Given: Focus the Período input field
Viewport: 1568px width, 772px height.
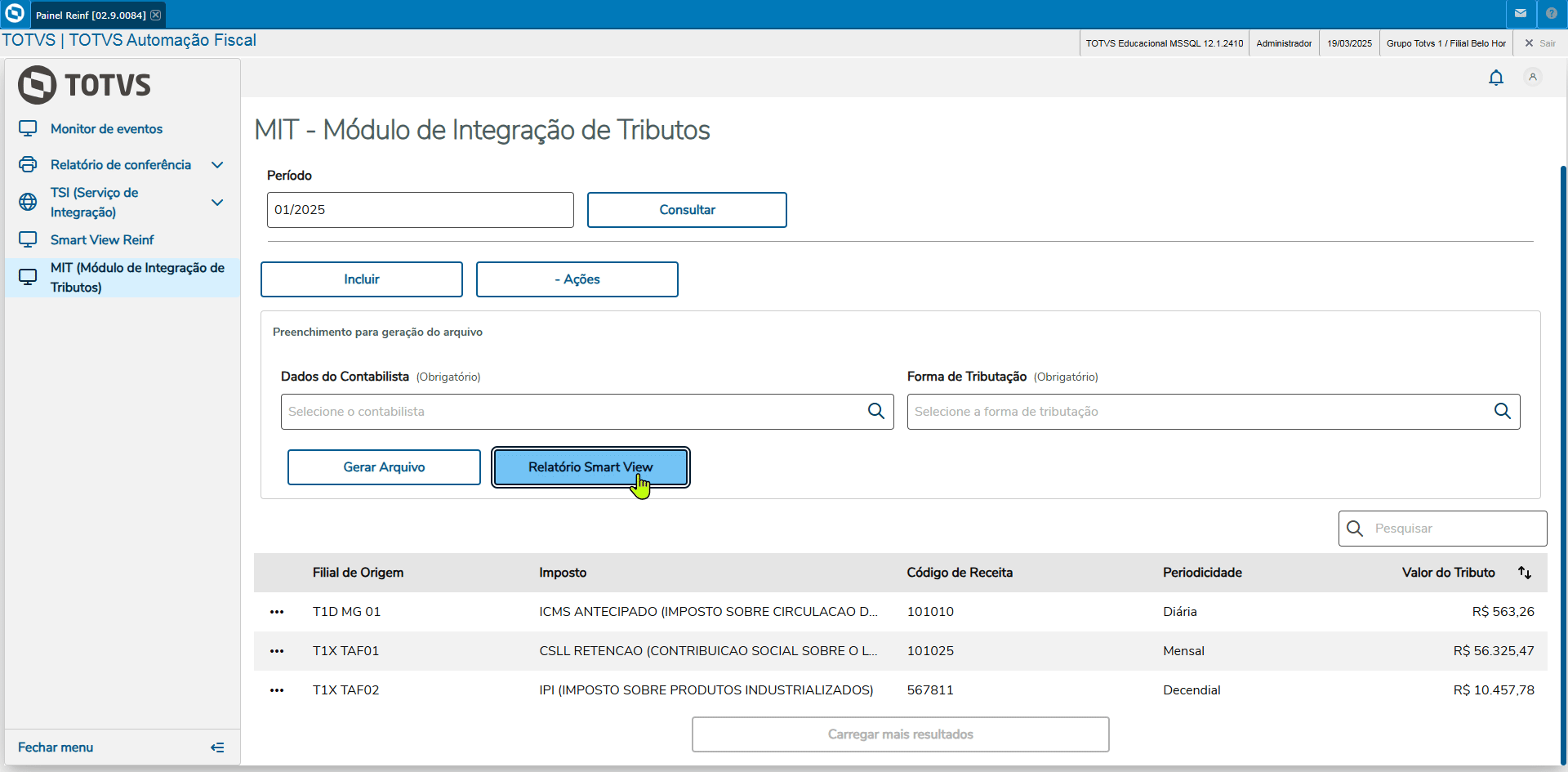Looking at the screenshot, I should click(x=421, y=210).
